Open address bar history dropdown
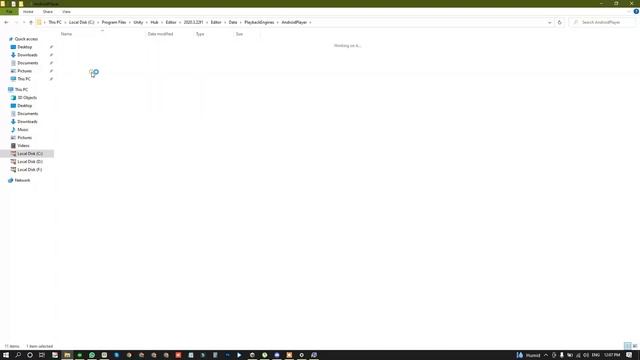 (x=549, y=22)
